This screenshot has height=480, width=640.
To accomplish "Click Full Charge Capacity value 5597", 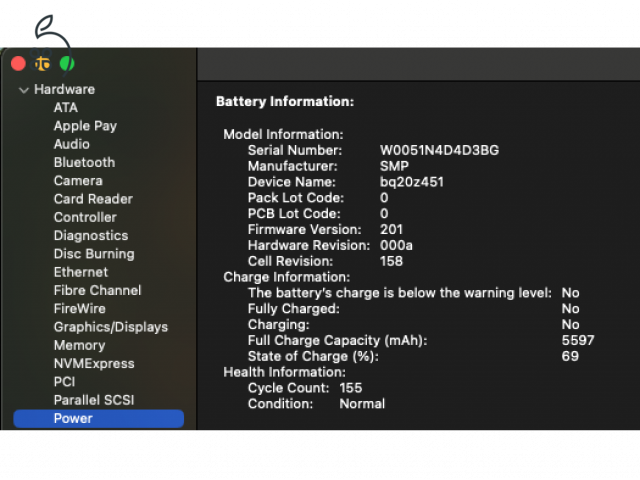I will pyautogui.click(x=578, y=340).
